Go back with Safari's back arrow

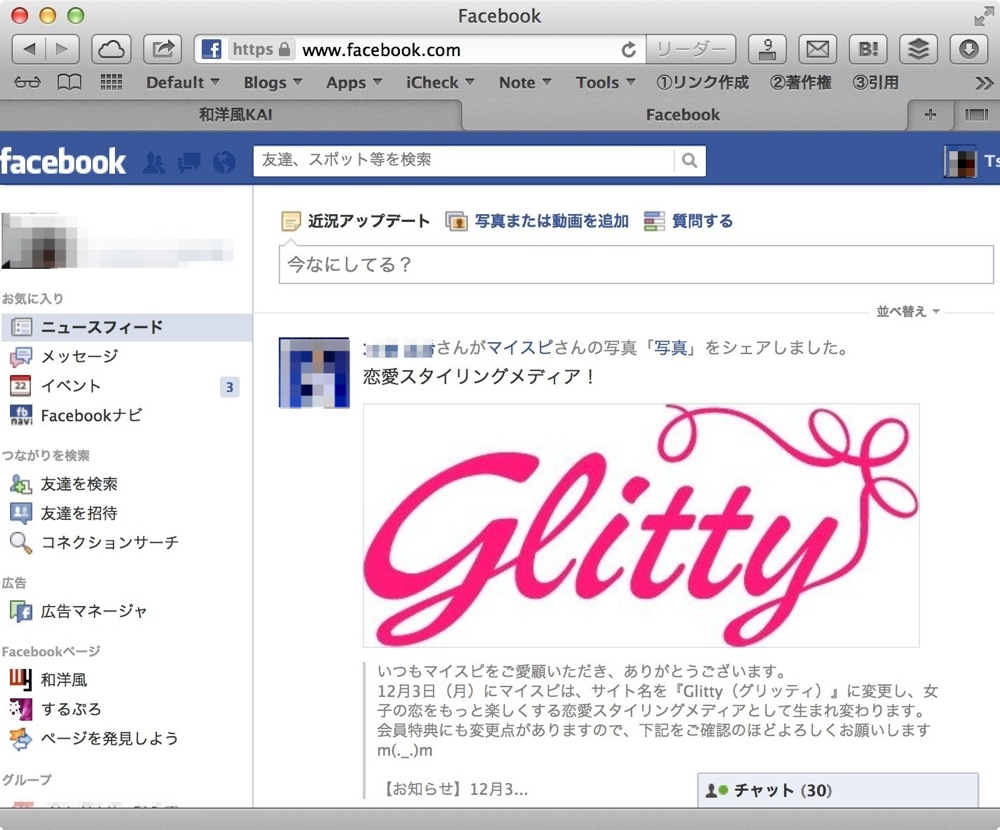coord(29,49)
